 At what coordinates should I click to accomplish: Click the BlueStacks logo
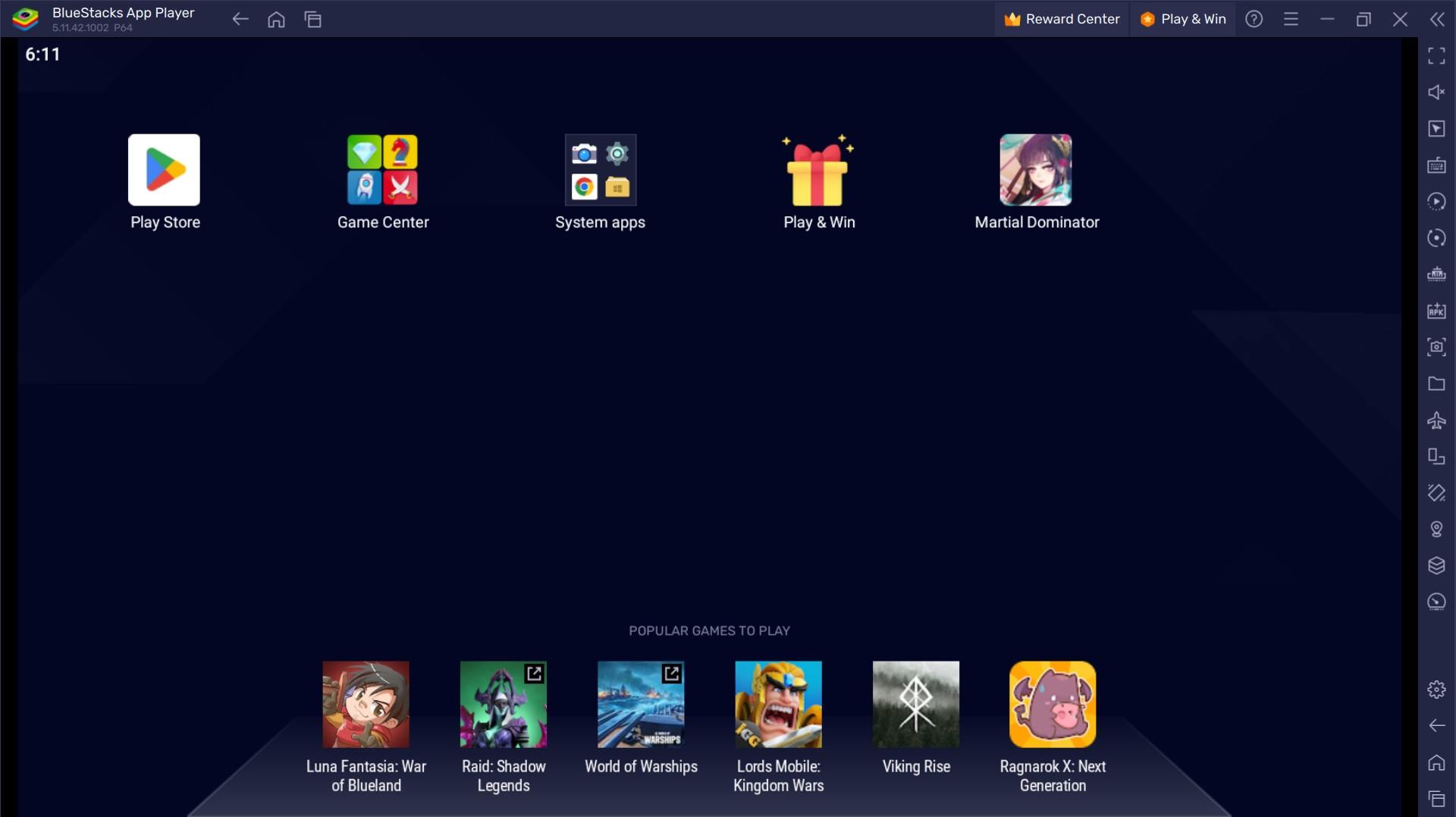25,19
